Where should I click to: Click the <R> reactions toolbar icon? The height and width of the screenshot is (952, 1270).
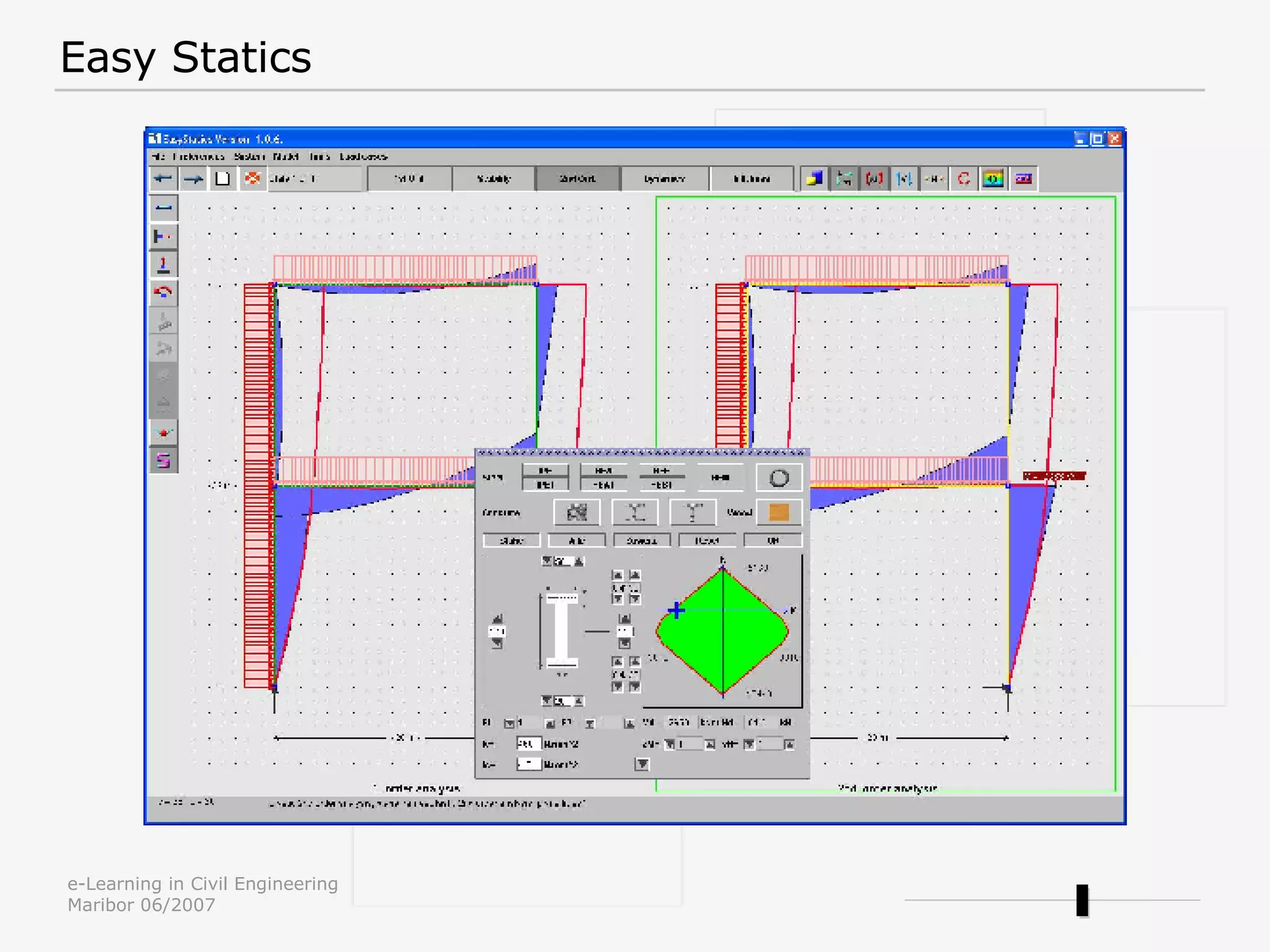pos(933,178)
